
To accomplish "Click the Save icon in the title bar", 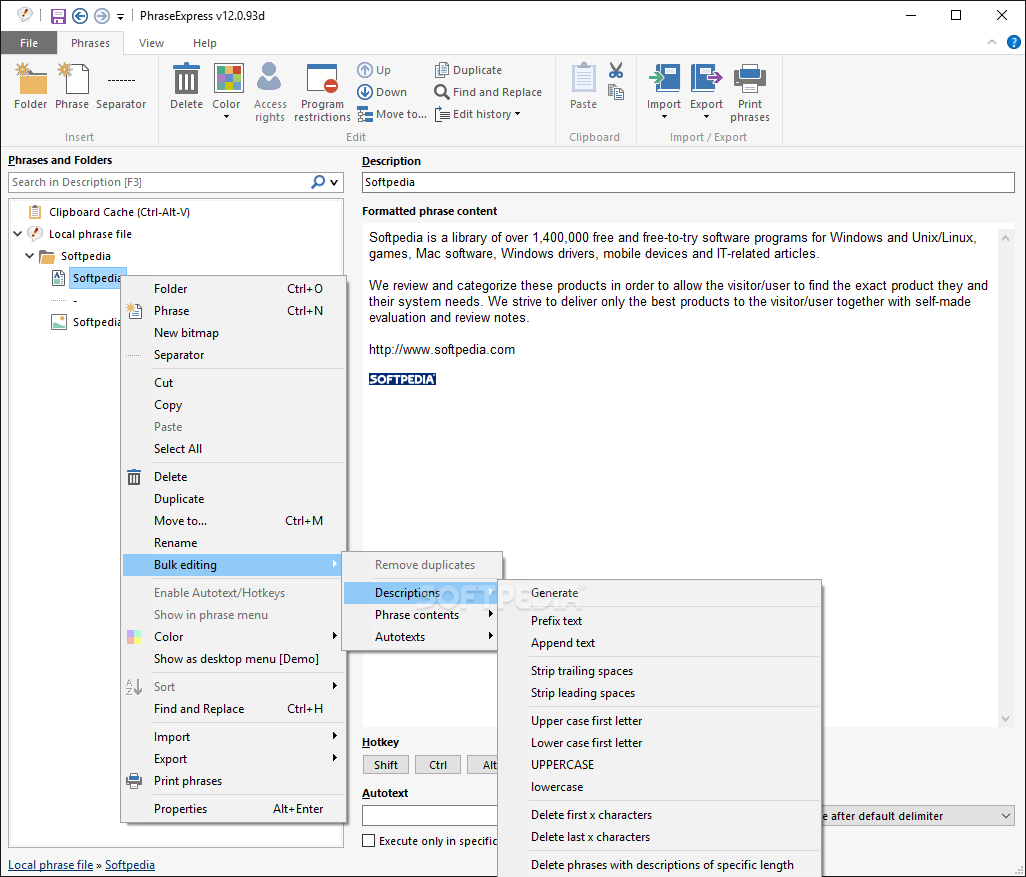I will (x=58, y=16).
